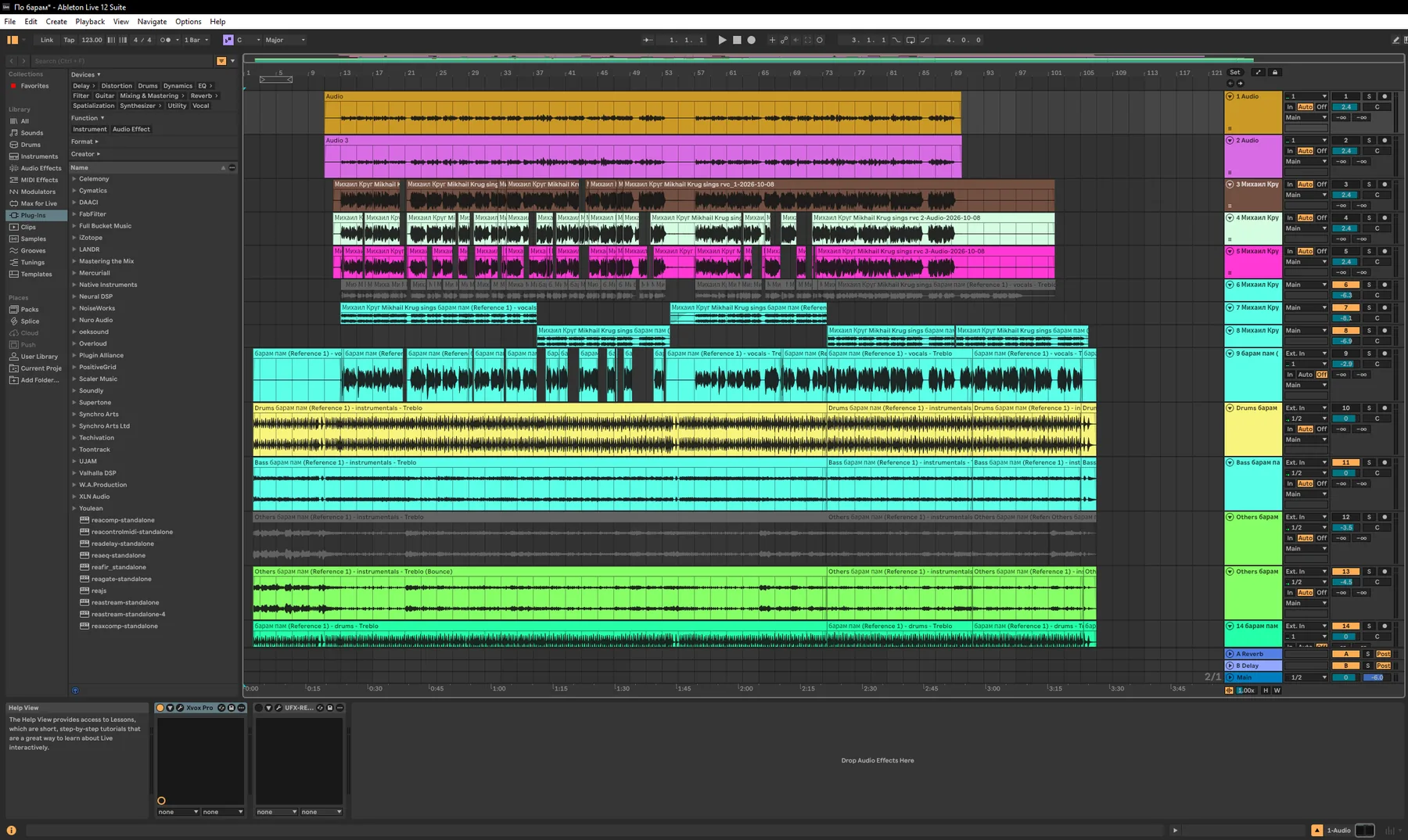
Task: Click the Xvox Pro Save Preset icon
Action: pyautogui.click(x=232, y=708)
